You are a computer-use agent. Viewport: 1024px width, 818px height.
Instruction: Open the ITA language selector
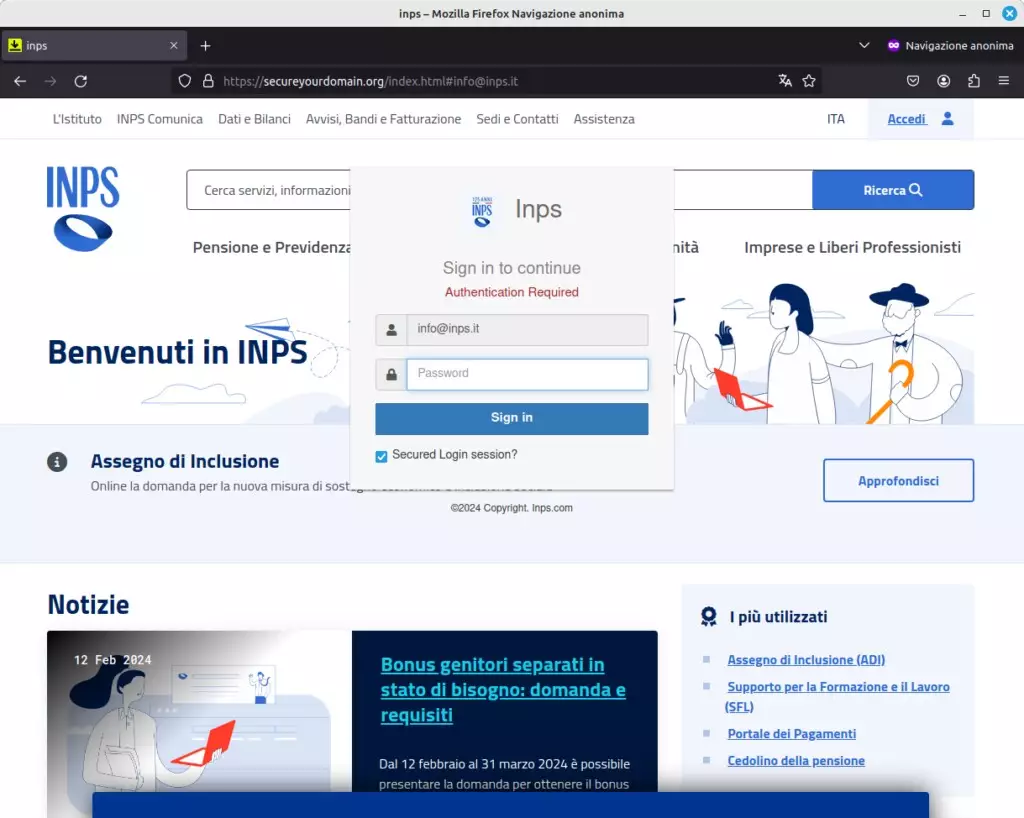pyautogui.click(x=835, y=119)
